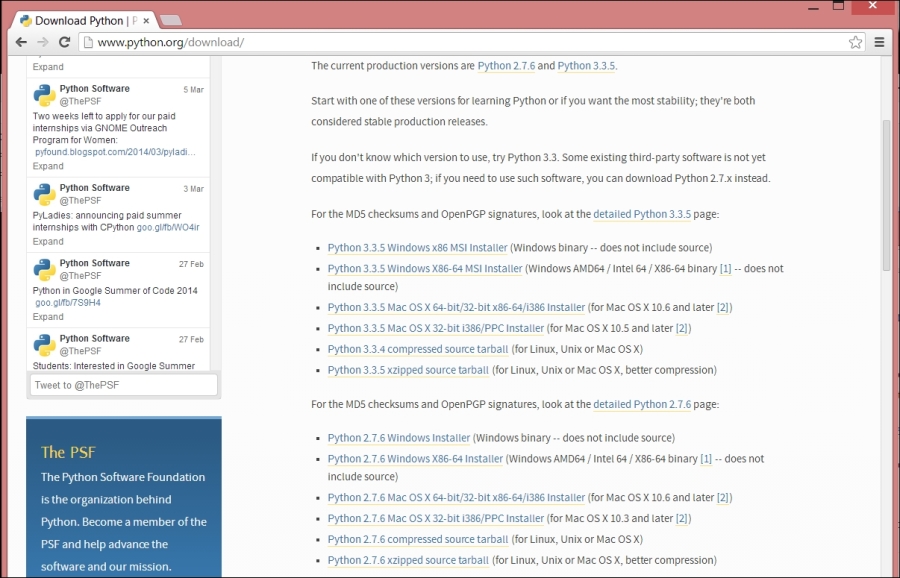
Task: Click the Tweet to @ThePSF input box
Action: (x=123, y=385)
